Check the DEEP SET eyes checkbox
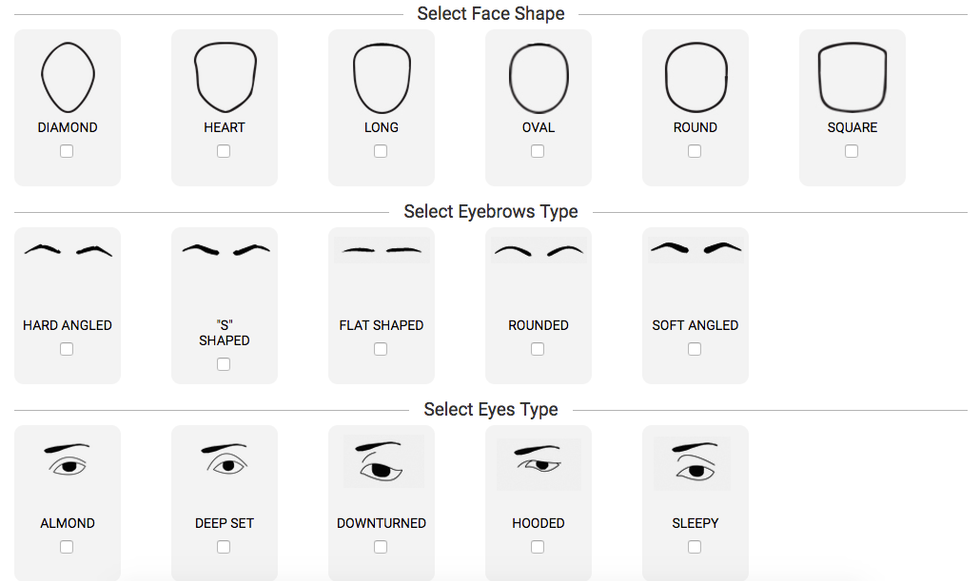Screen dimensions: 980x581 [x=224, y=547]
